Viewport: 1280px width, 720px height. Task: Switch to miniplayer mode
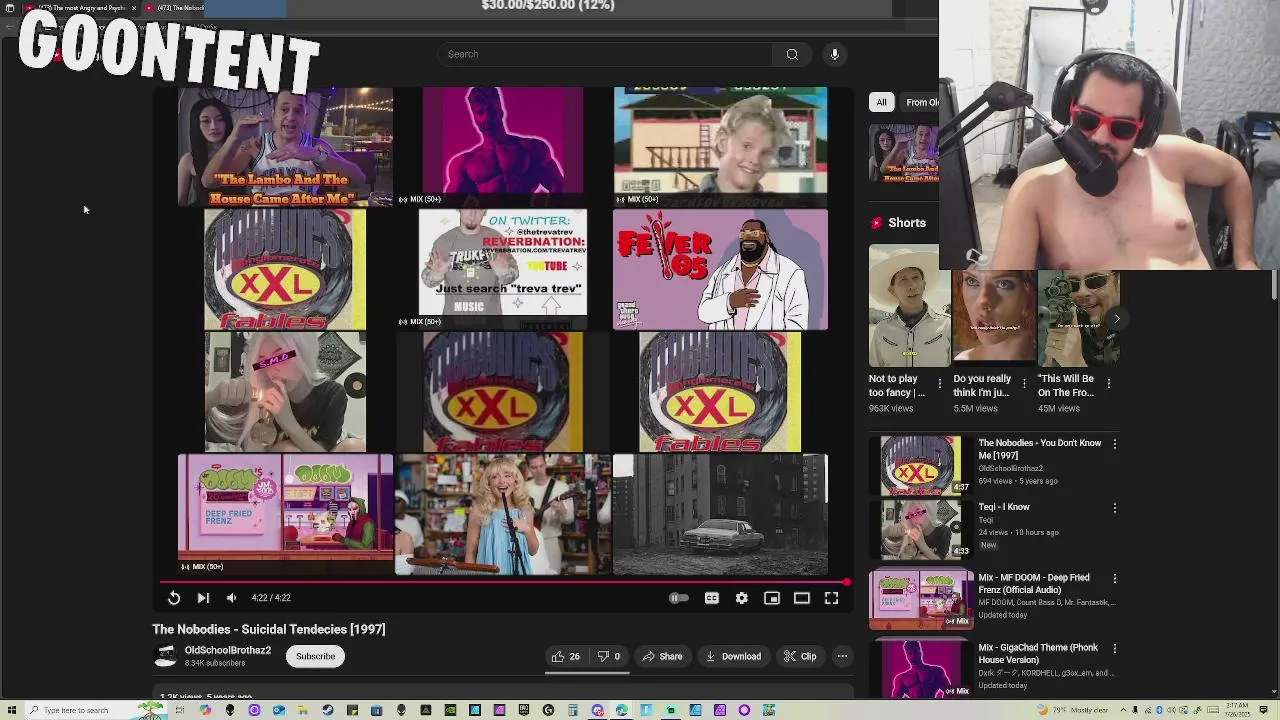pyautogui.click(x=772, y=598)
